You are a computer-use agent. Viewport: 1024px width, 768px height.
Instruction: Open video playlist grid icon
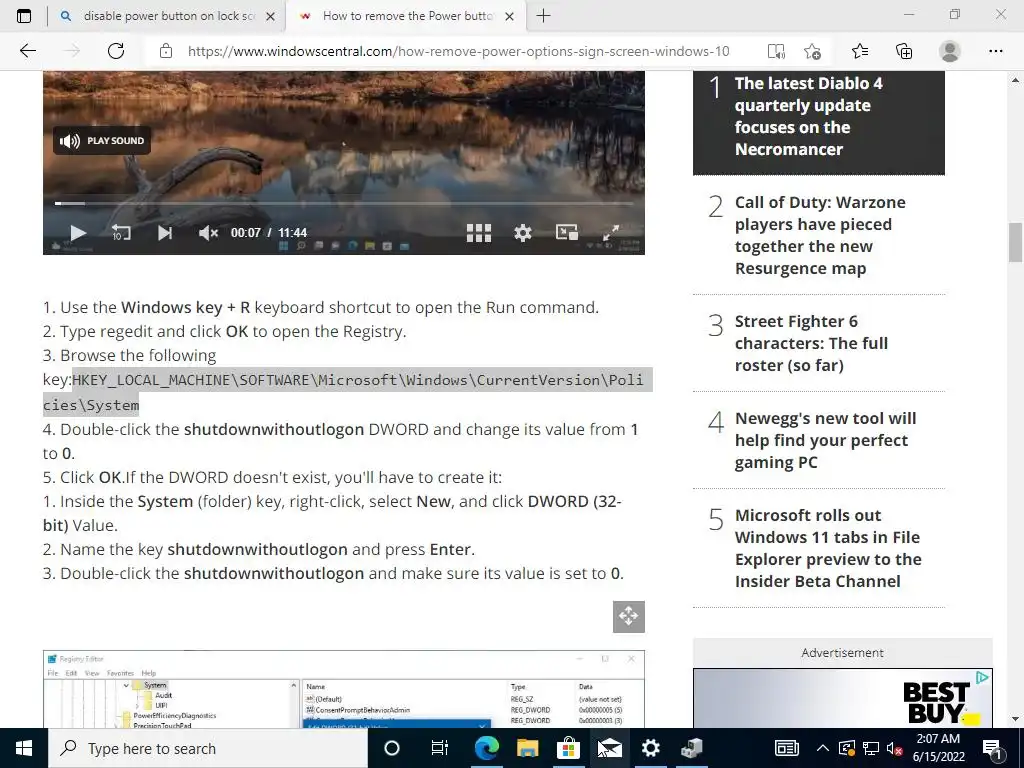tap(479, 232)
